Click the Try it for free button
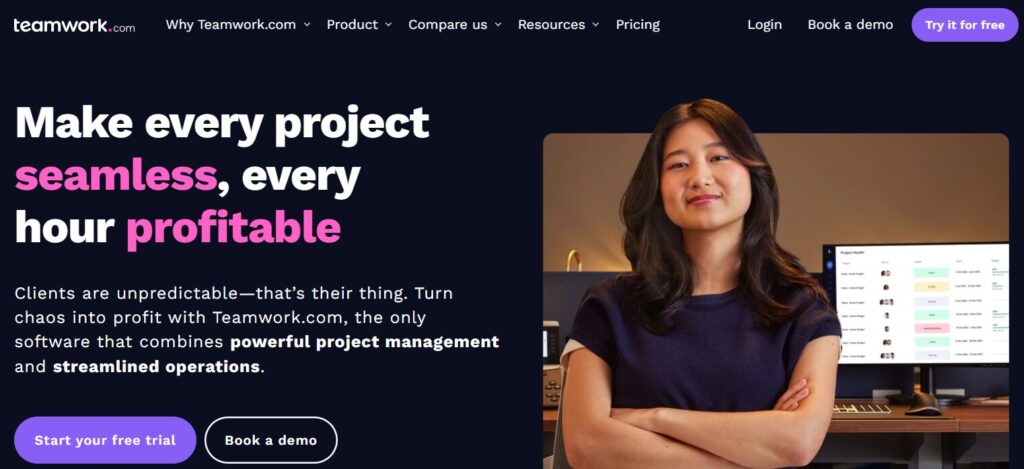The width and height of the screenshot is (1024, 469). click(x=965, y=25)
